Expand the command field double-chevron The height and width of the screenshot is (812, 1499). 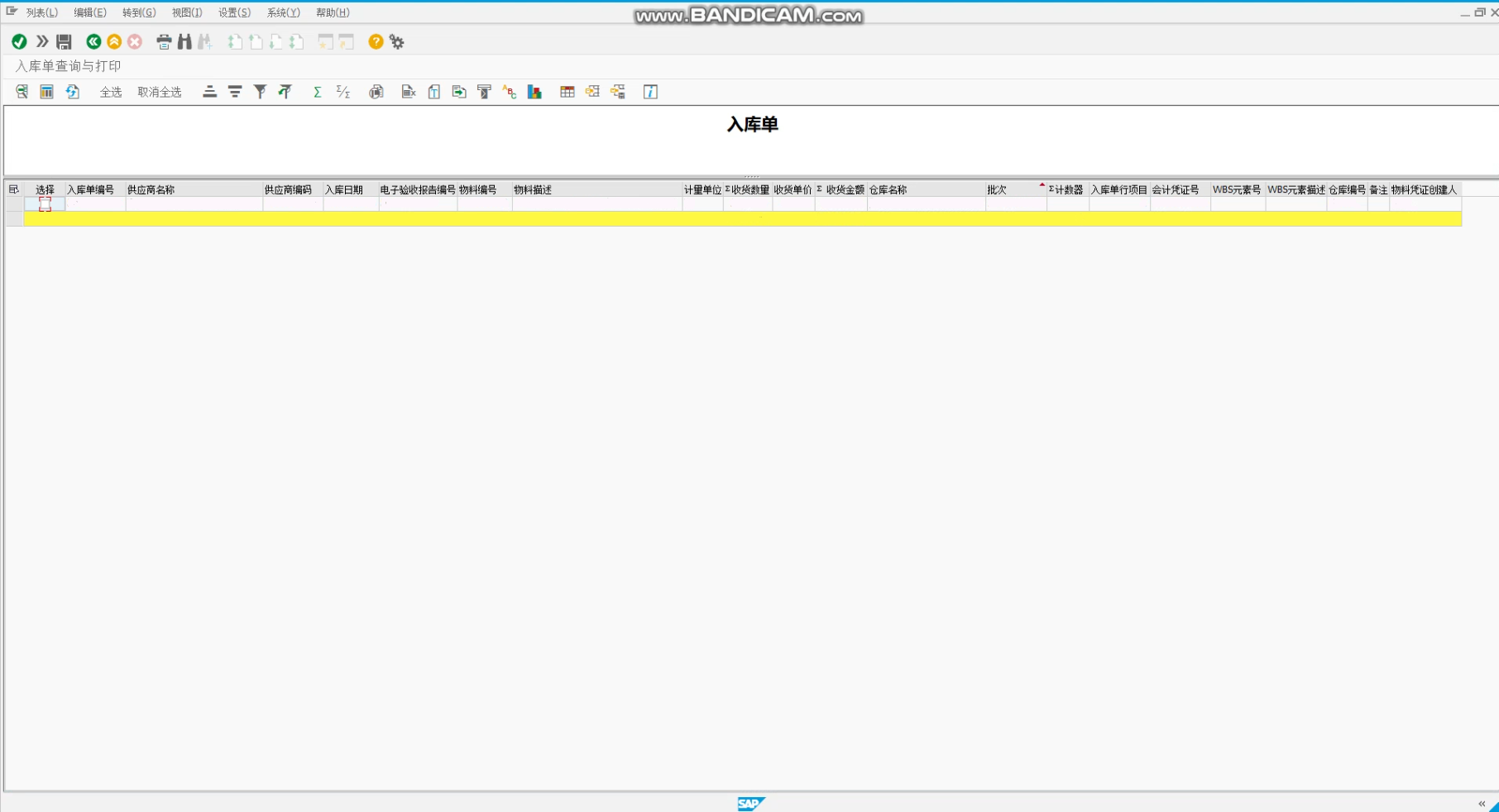click(41, 42)
